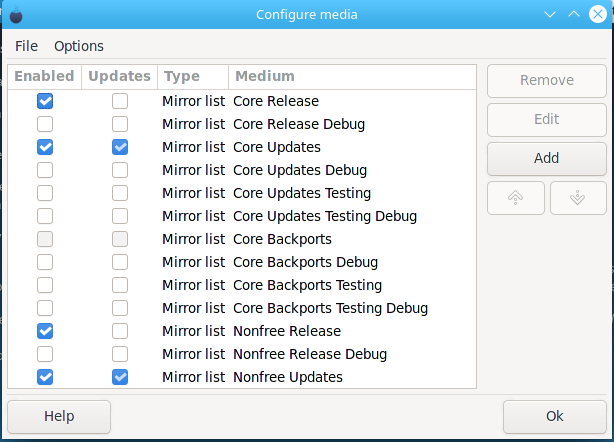Disable the Core Updates medium
Image resolution: width=614 pixels, height=442 pixels.
tap(45, 147)
